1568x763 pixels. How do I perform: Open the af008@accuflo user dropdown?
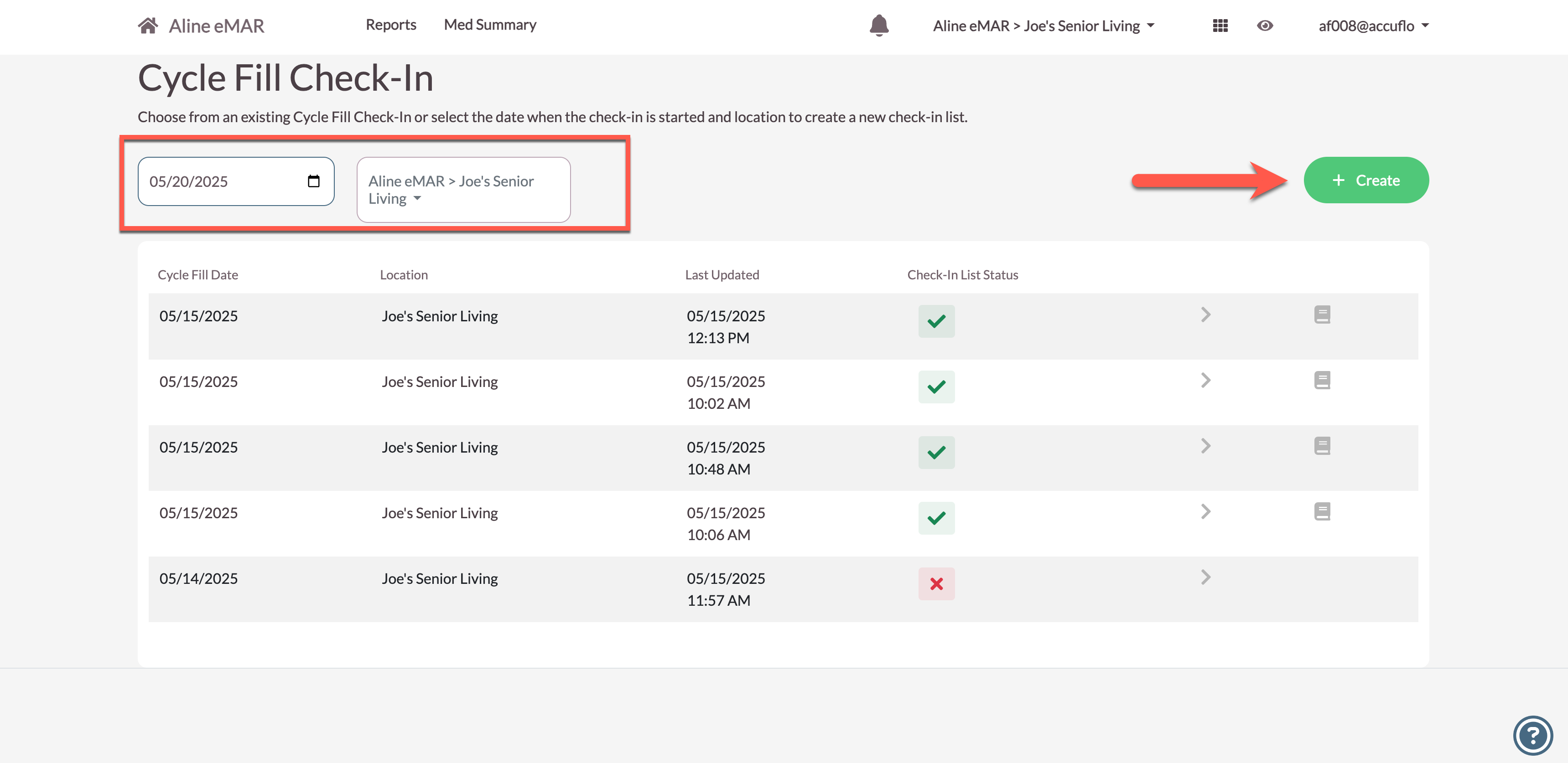(1373, 26)
